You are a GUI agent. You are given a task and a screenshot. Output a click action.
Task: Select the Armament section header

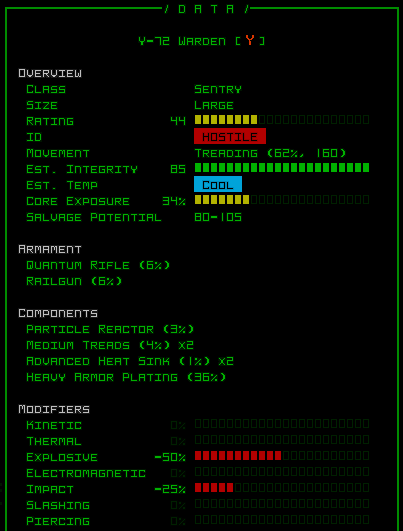[50, 249]
